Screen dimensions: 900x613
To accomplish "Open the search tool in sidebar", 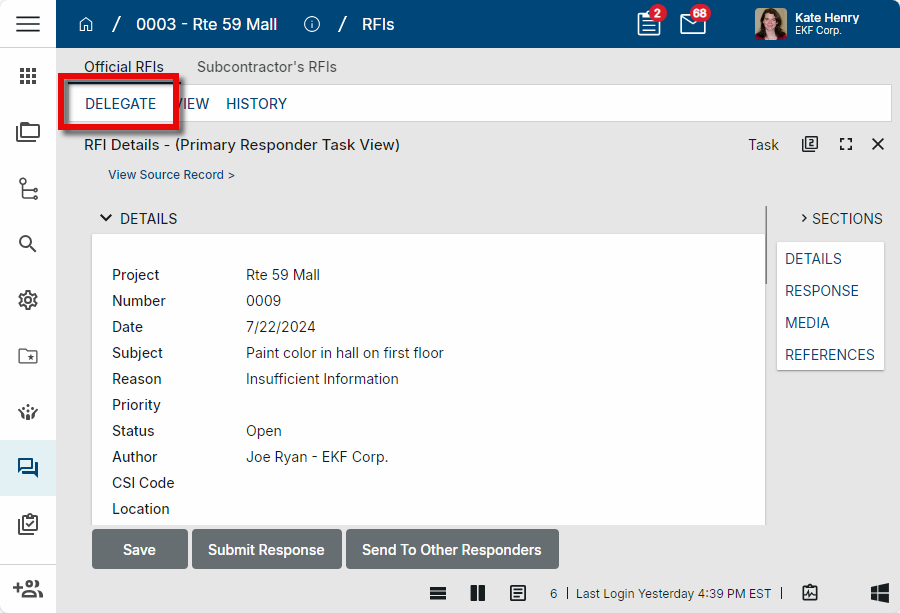I will (28, 244).
